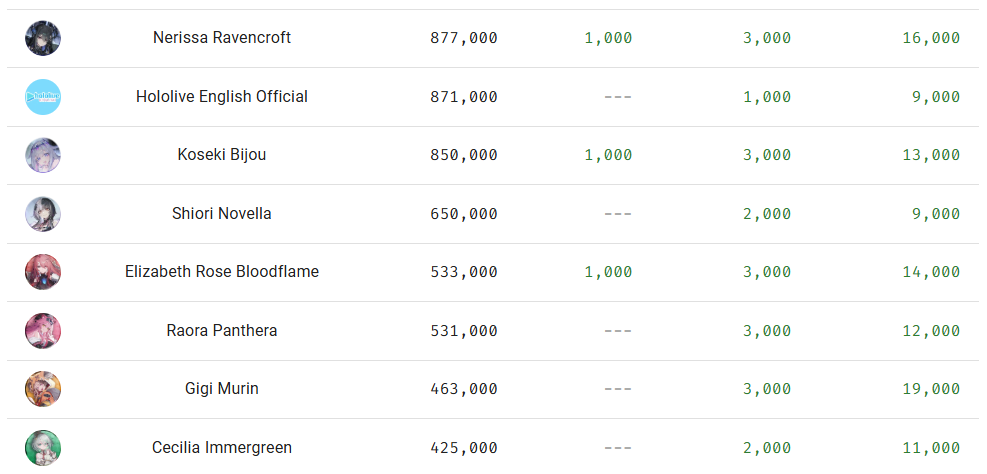The height and width of the screenshot is (474, 987).
Task: Click the Hololive English Official channel logo
Action: [43, 97]
